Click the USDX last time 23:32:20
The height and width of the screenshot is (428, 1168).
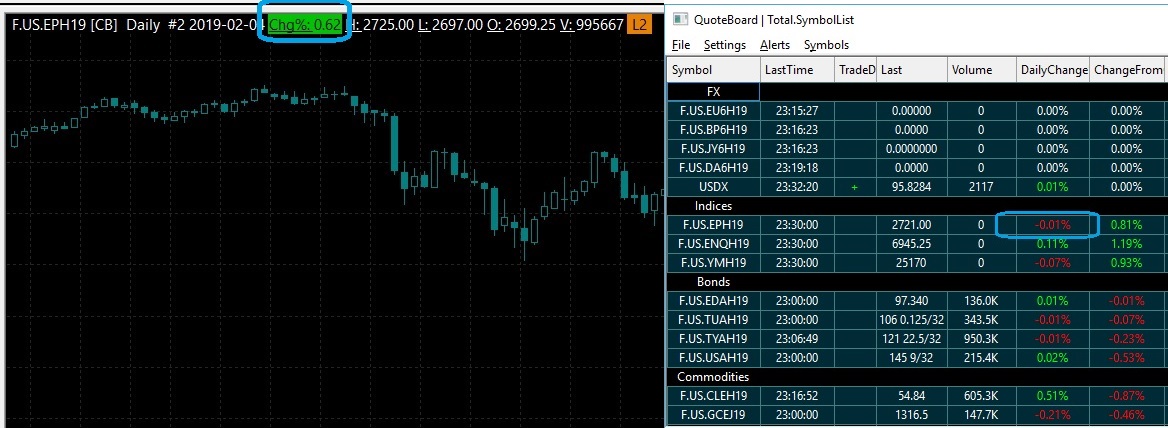[x=796, y=187]
